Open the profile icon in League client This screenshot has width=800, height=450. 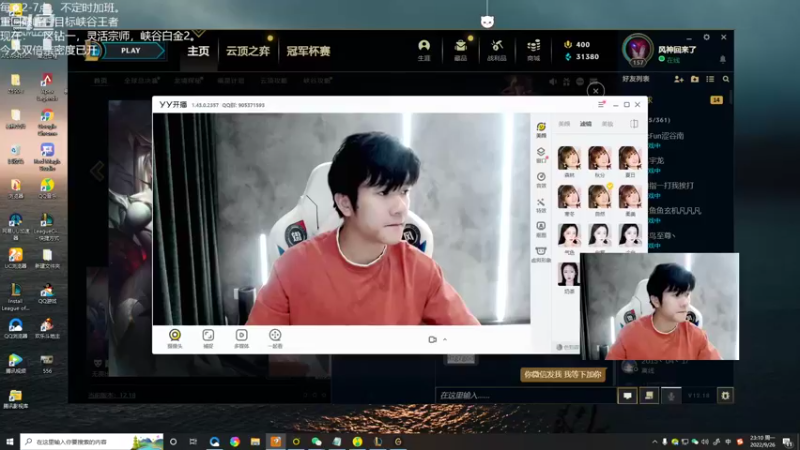click(x=424, y=50)
